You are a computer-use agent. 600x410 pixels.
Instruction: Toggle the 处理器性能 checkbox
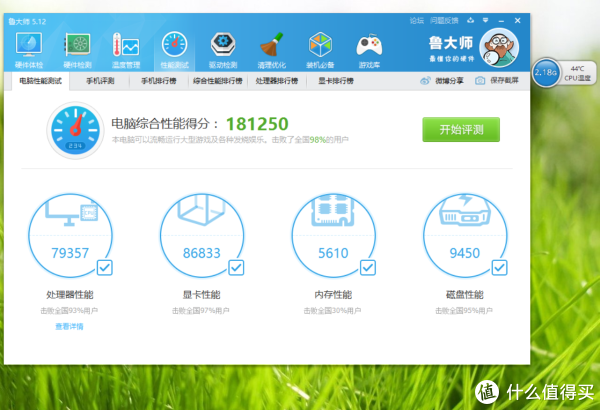(104, 268)
